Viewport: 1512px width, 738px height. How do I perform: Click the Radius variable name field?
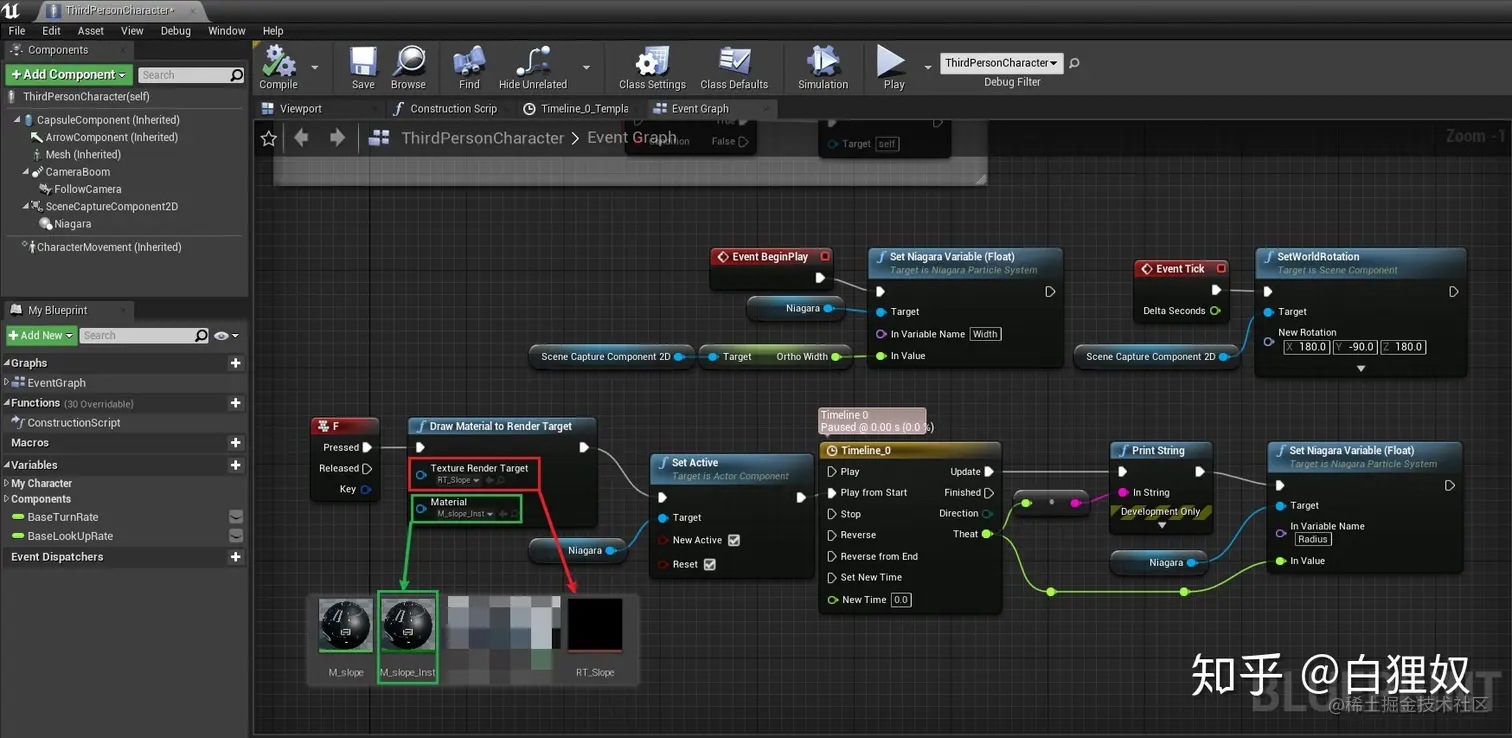(x=1313, y=539)
